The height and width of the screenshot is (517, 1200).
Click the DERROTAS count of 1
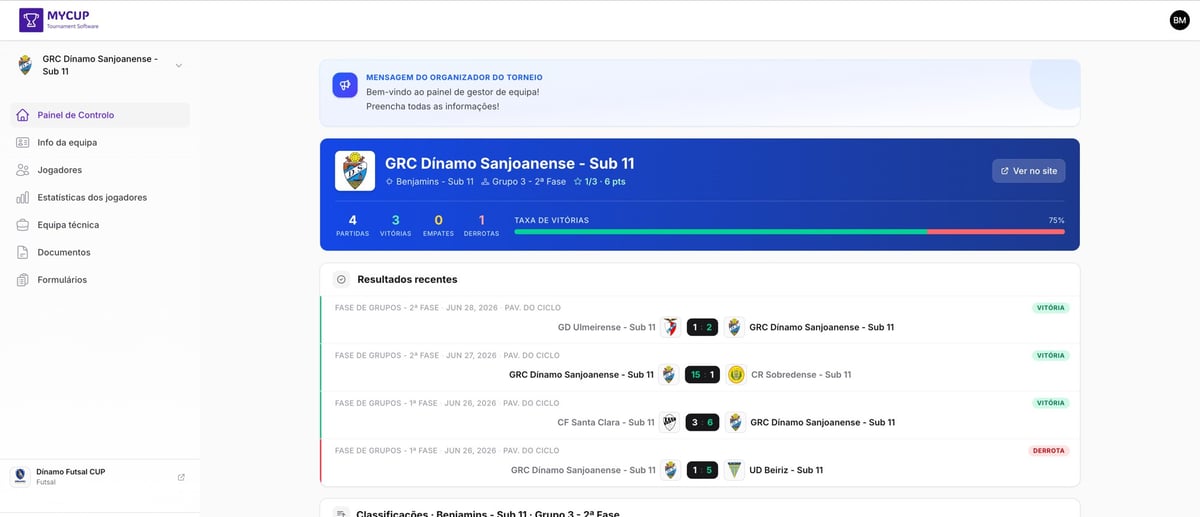click(481, 220)
